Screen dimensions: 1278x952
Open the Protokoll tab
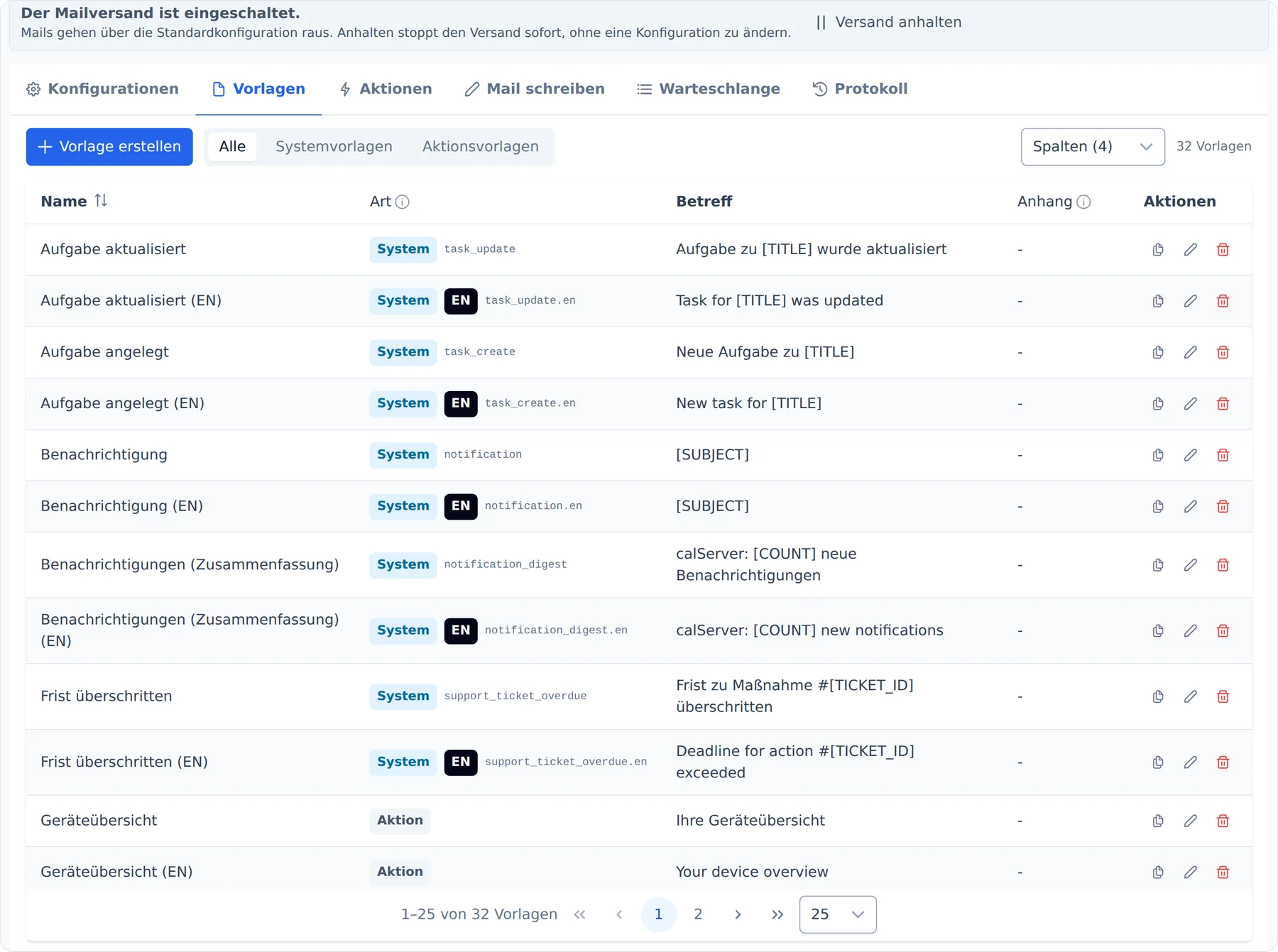coord(860,89)
